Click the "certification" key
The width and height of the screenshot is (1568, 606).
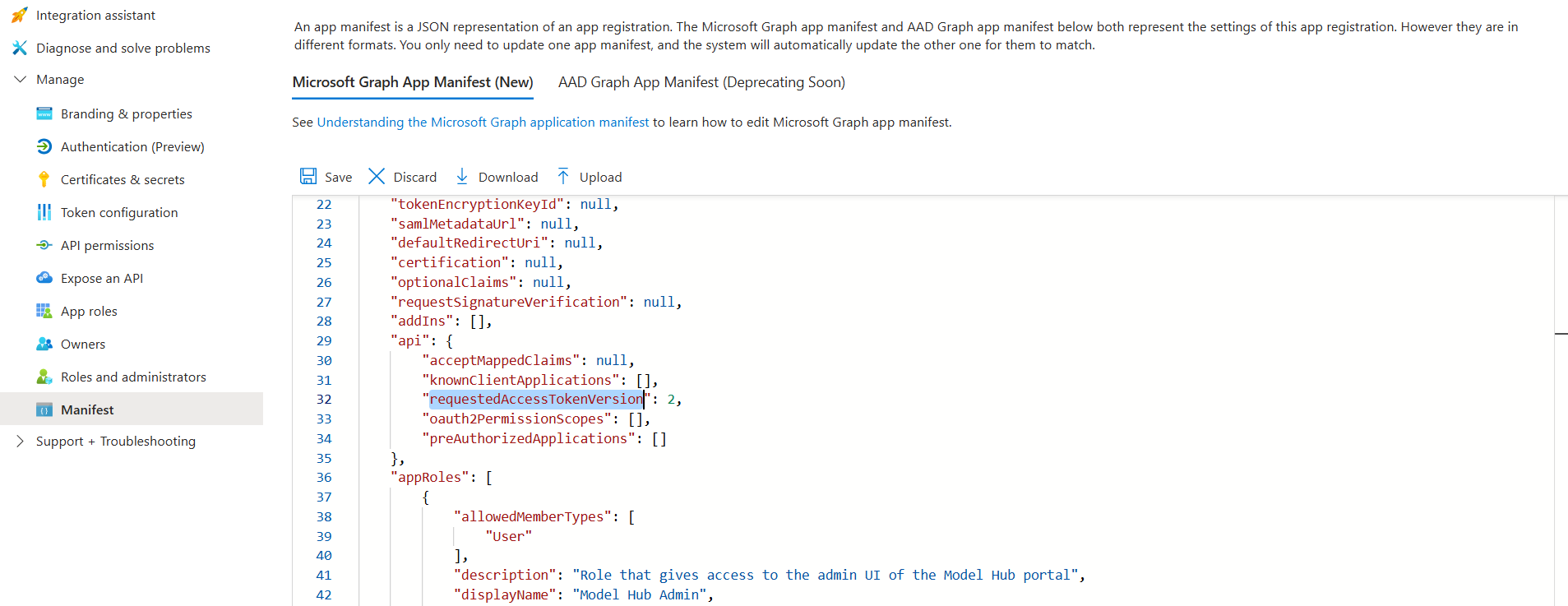pyautogui.click(x=450, y=263)
